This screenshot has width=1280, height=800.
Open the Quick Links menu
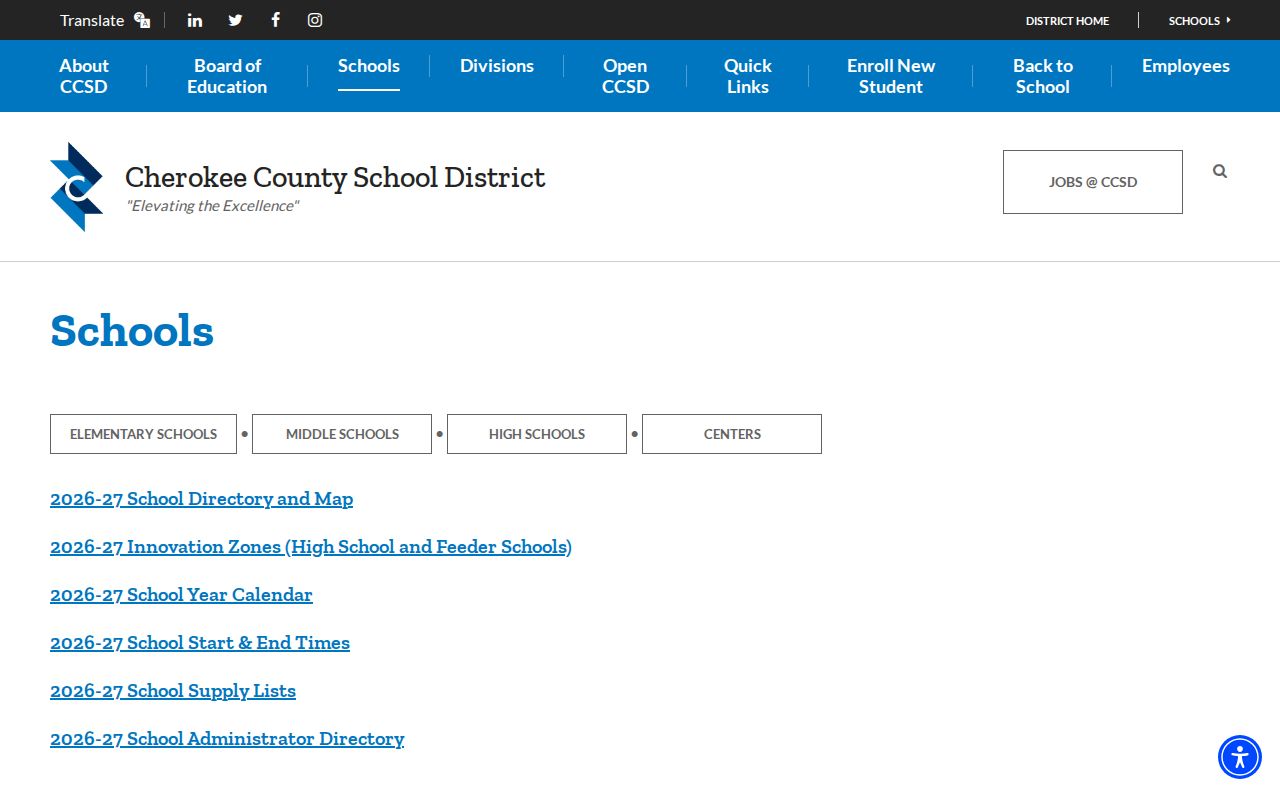coord(748,76)
